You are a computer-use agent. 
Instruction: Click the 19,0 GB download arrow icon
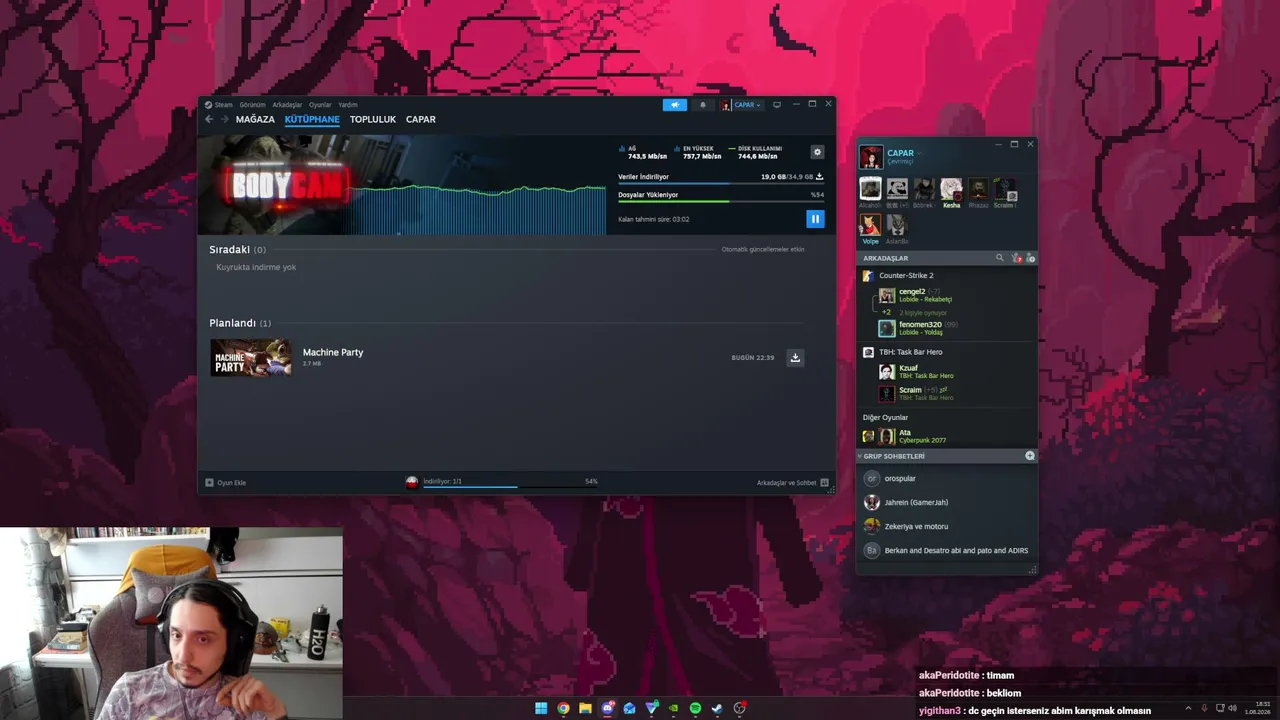(x=820, y=176)
